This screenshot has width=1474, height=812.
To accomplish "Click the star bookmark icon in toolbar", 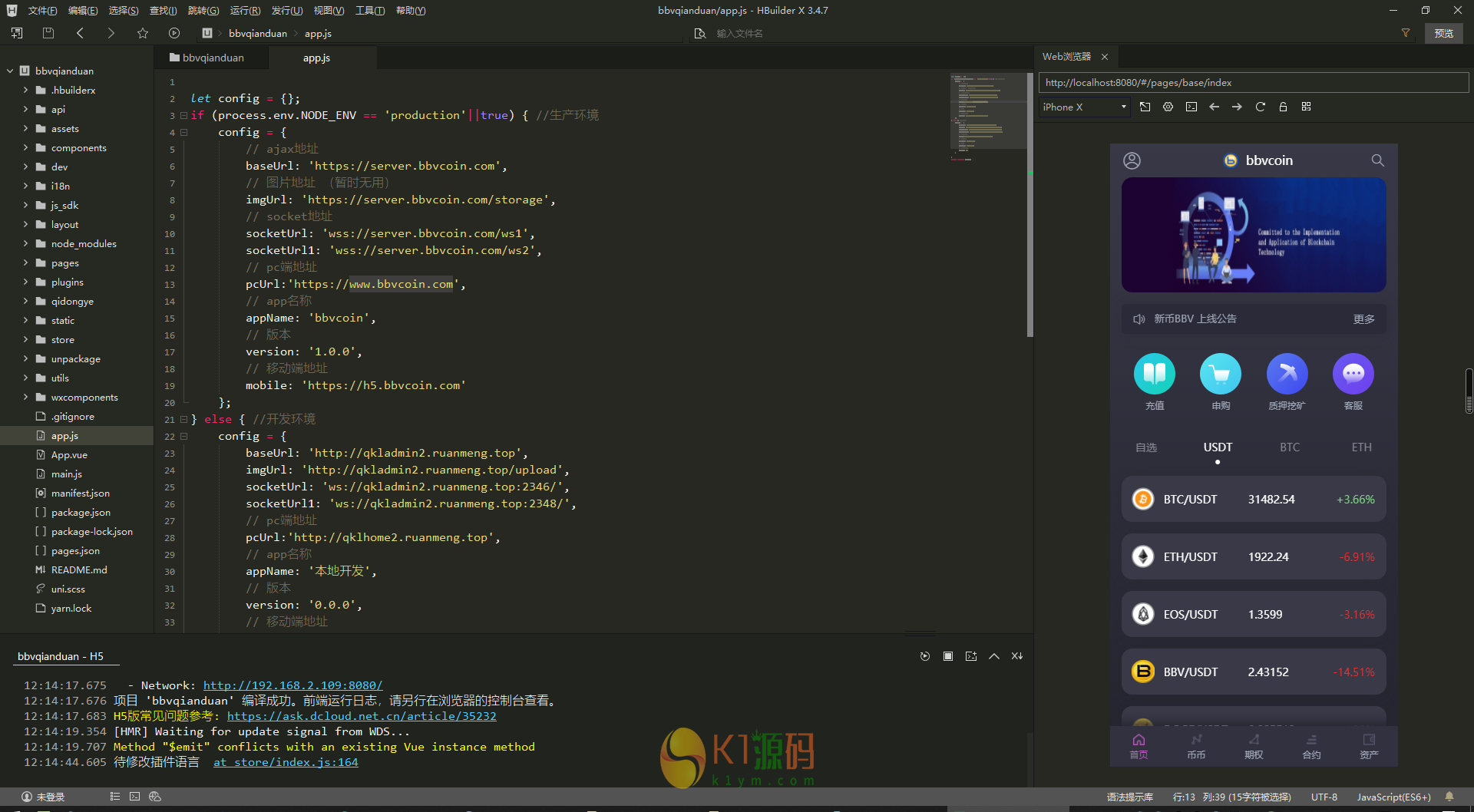I will [143, 33].
